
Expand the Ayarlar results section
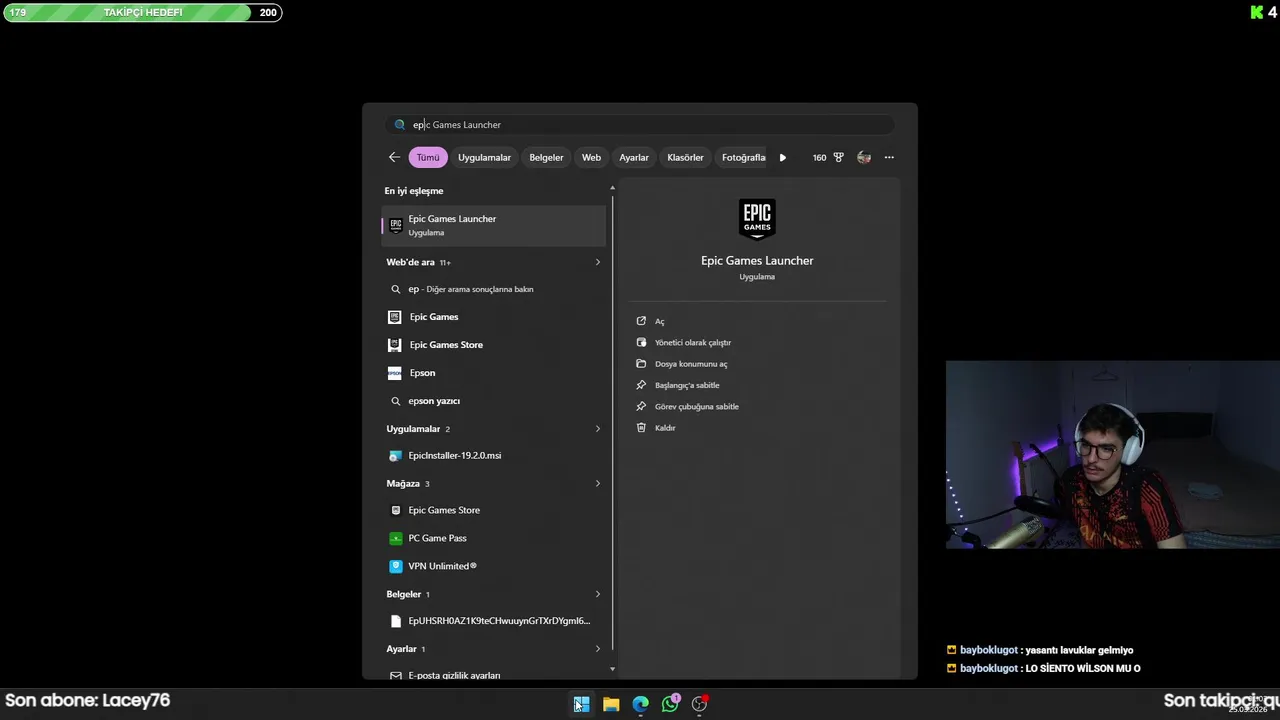[x=598, y=649]
